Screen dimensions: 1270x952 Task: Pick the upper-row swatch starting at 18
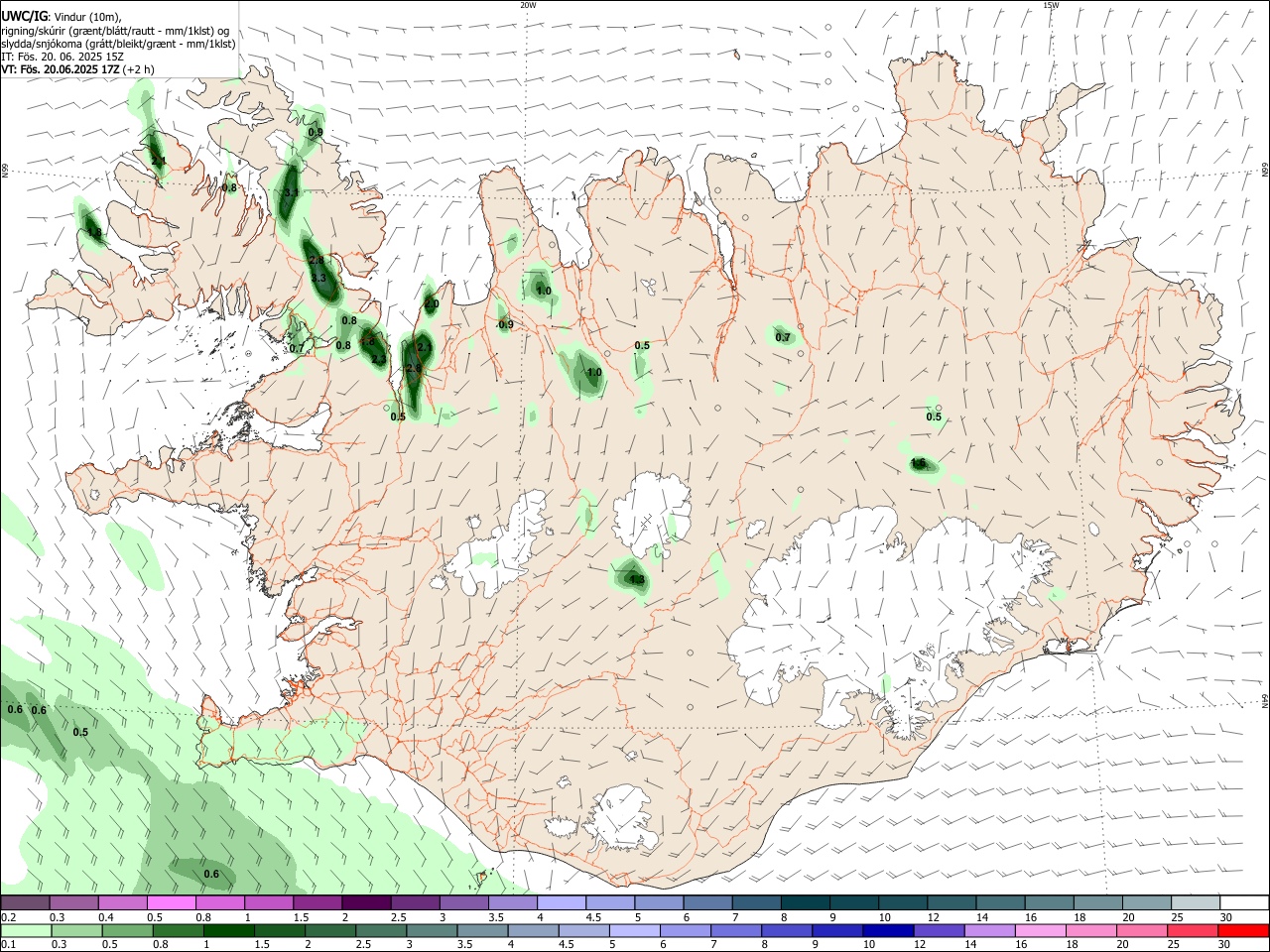point(1098,903)
